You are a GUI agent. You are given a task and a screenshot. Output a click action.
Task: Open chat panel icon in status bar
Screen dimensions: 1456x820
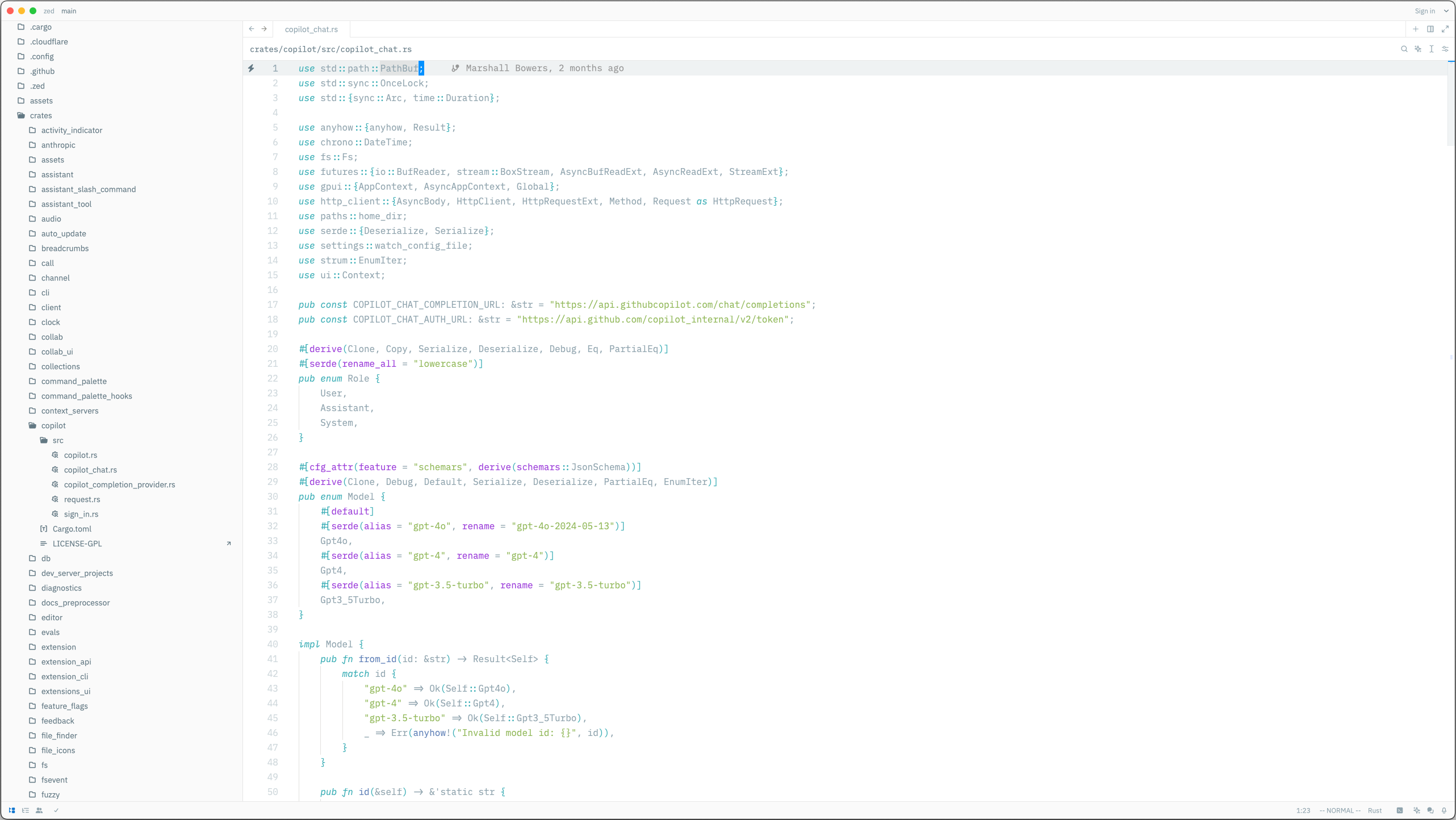coord(1430,810)
